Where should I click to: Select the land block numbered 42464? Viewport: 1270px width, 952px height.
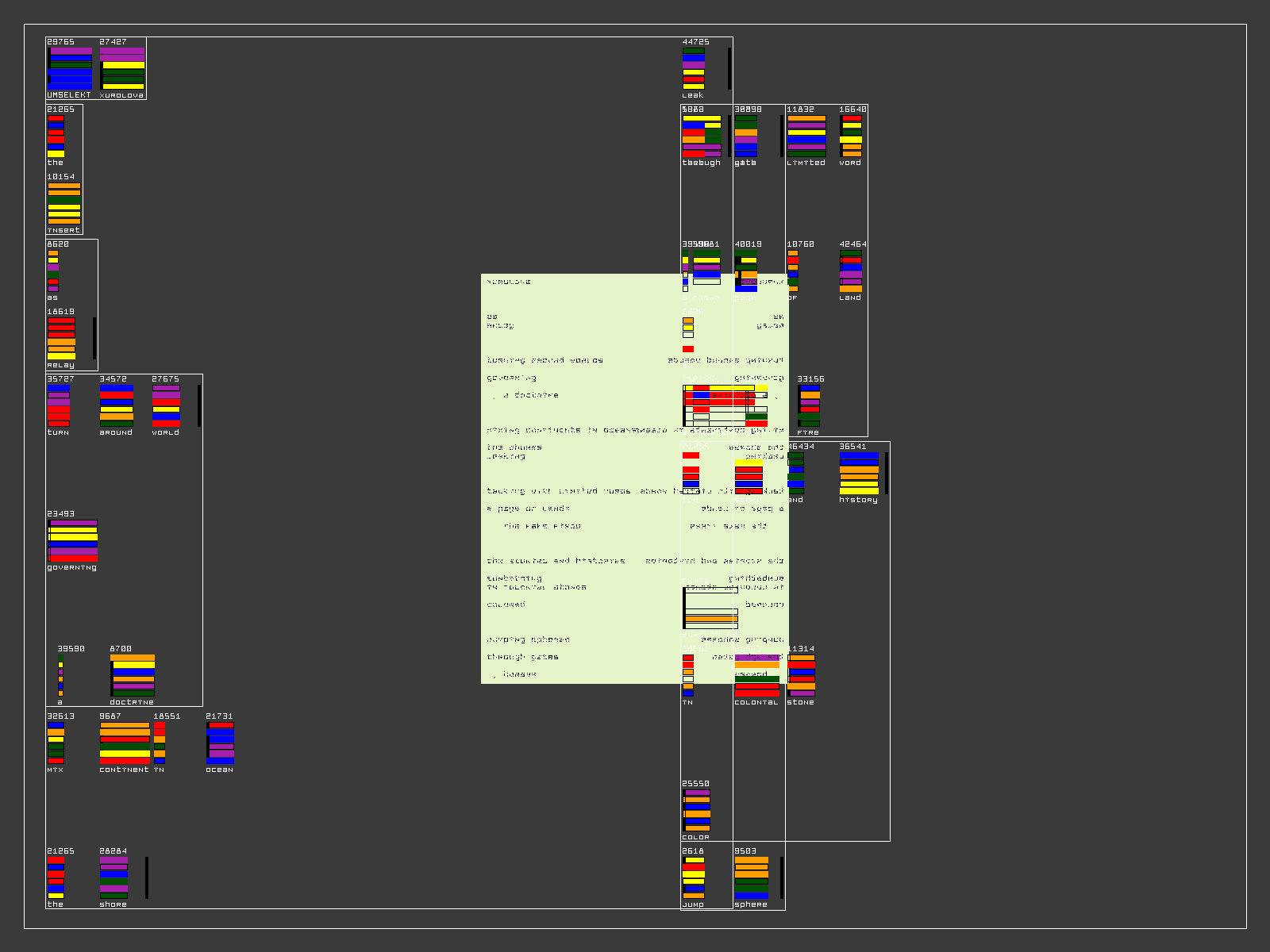pos(851,271)
